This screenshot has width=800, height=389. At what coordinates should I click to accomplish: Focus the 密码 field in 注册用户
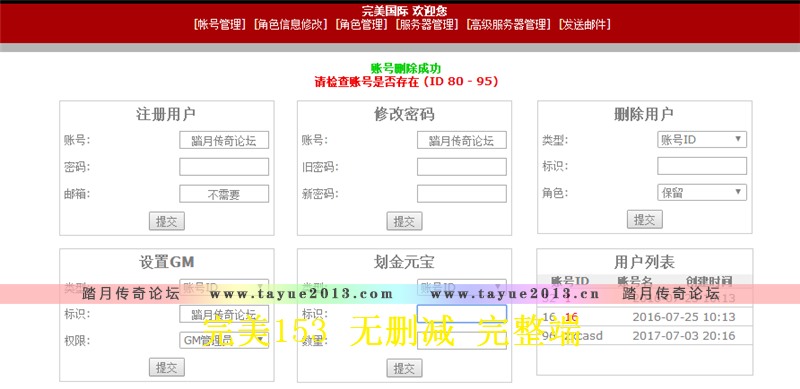[x=224, y=167]
